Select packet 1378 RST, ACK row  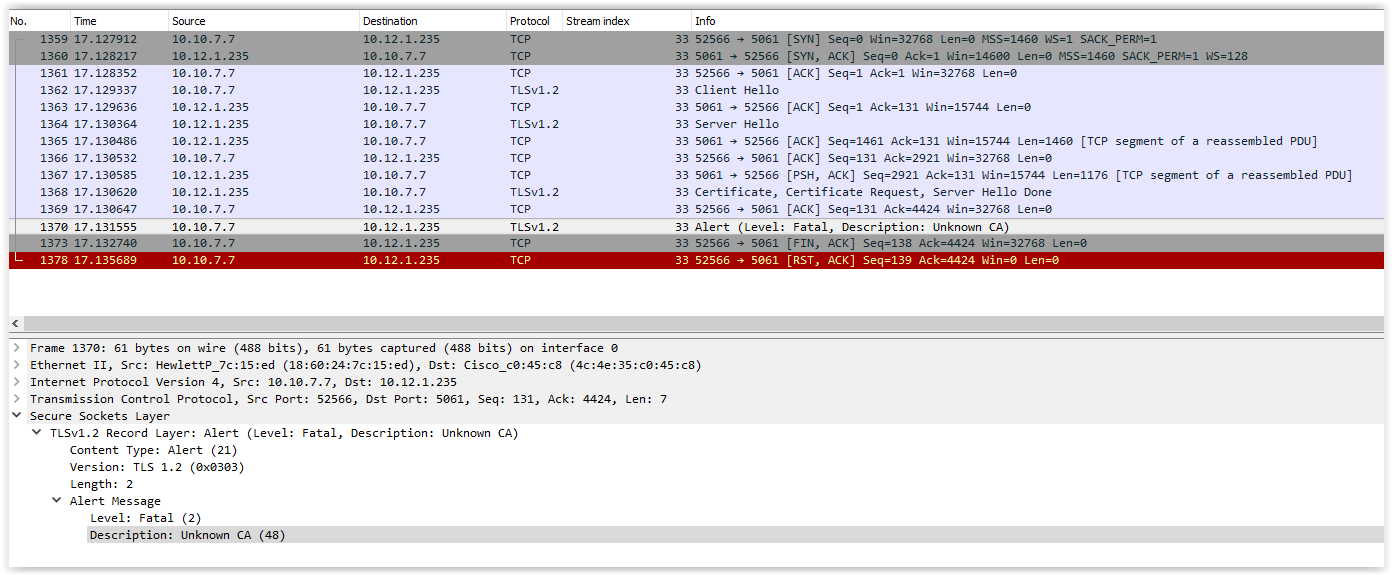click(697, 260)
